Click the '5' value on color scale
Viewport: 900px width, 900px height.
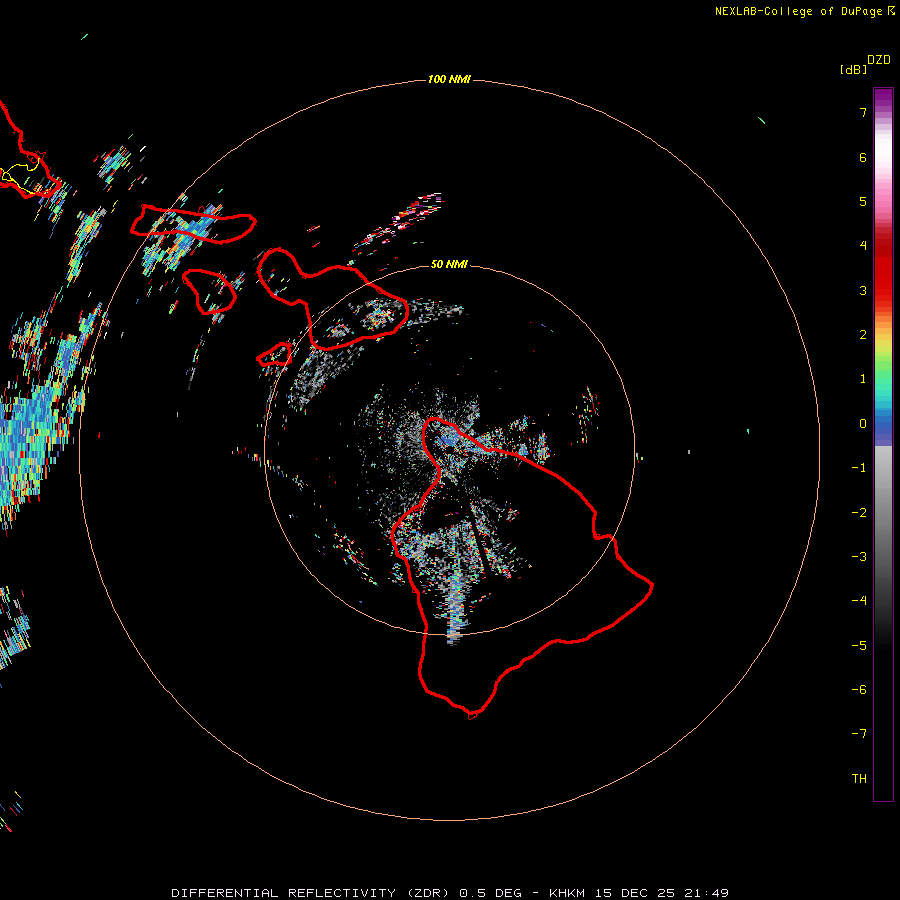[x=863, y=202]
